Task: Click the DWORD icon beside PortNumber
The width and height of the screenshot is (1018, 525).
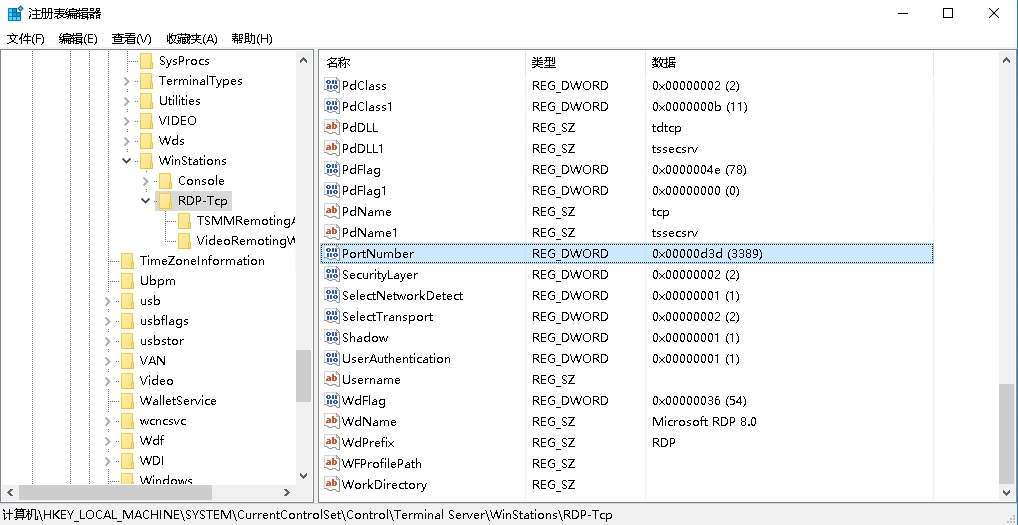Action: click(x=331, y=253)
